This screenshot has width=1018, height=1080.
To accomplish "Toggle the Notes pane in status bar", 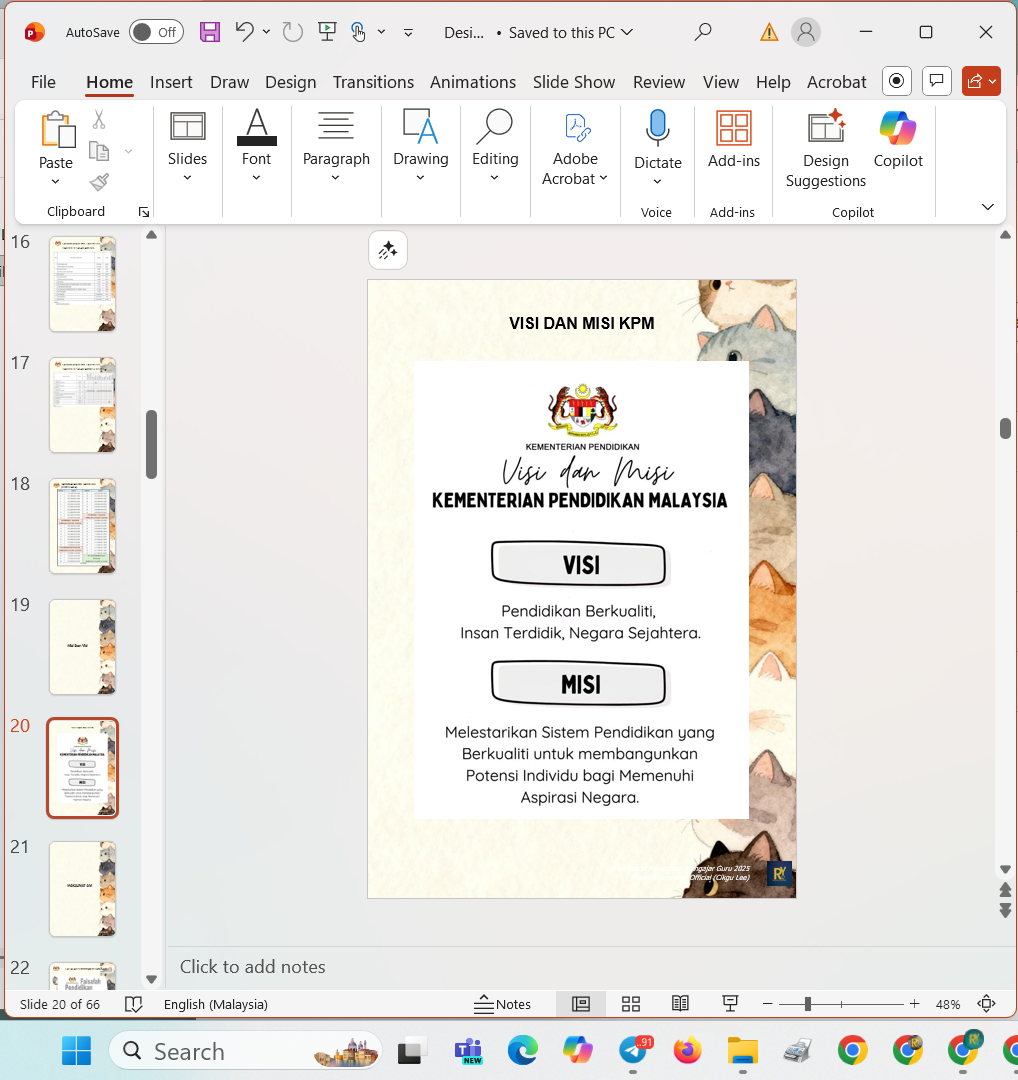I will click(x=503, y=1004).
